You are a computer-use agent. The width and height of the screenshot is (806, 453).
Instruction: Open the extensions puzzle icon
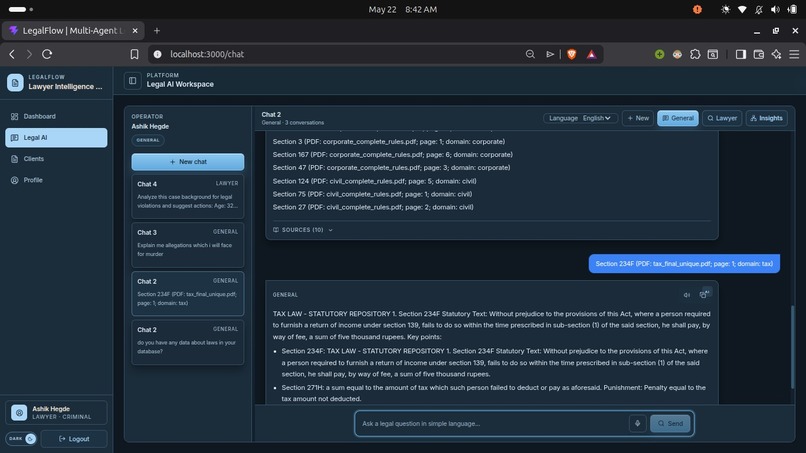click(x=695, y=54)
